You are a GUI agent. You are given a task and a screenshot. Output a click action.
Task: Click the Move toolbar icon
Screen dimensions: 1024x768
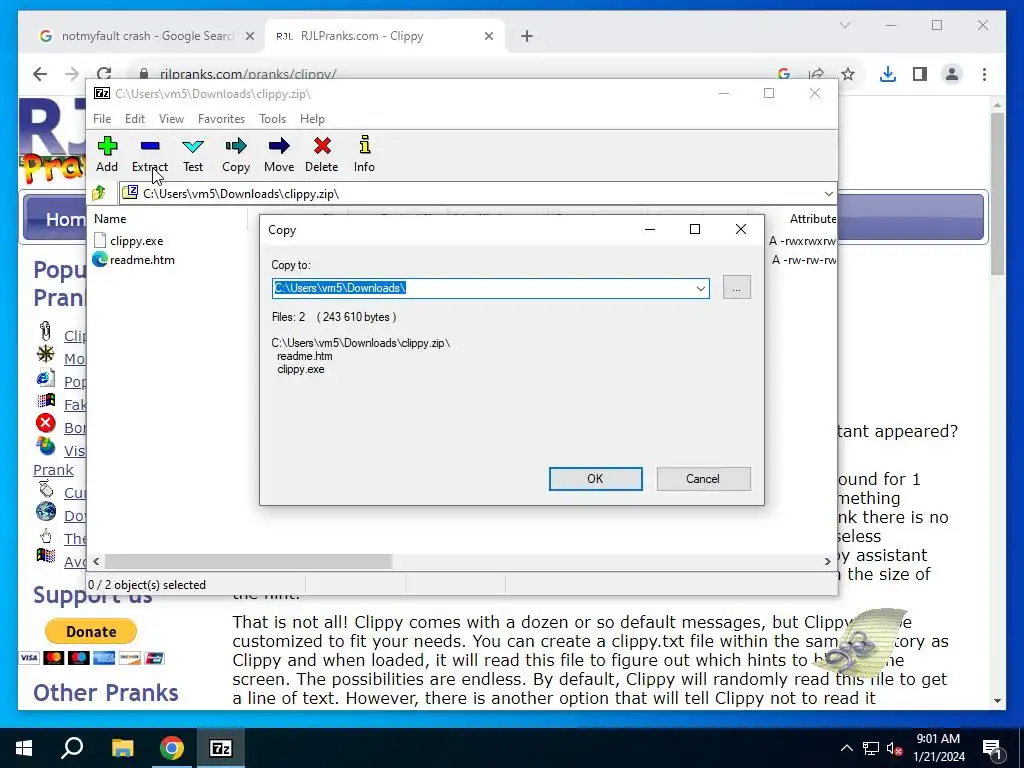(x=279, y=154)
